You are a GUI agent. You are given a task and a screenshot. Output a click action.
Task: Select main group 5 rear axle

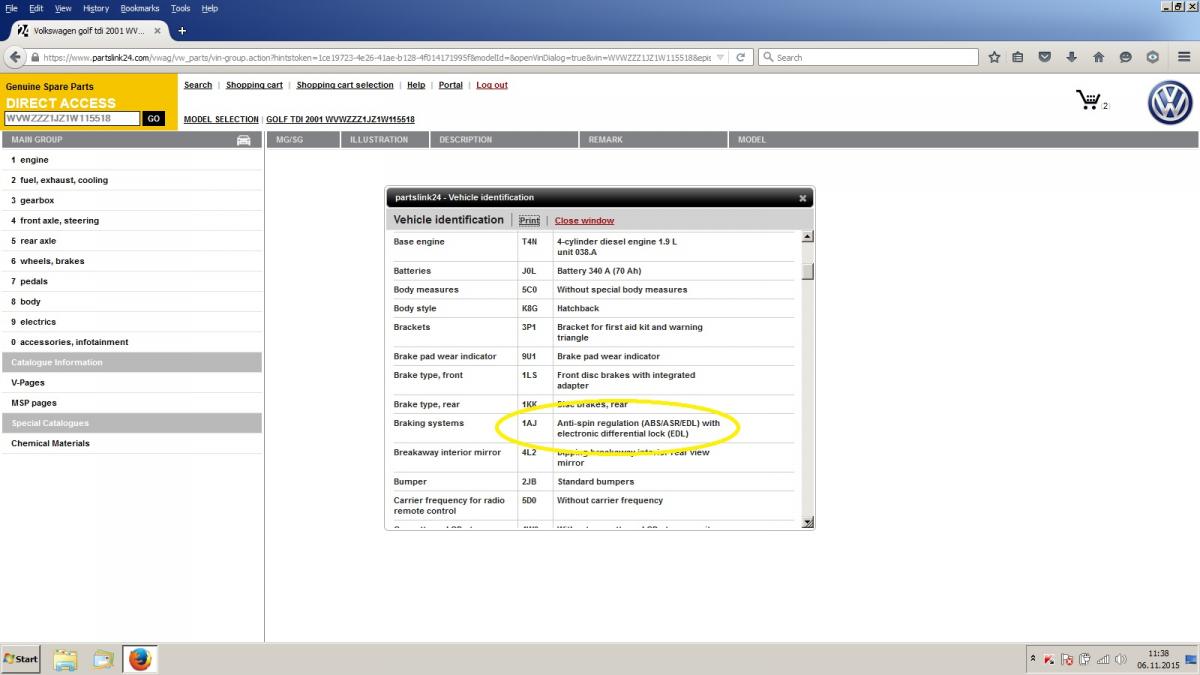pos(132,241)
